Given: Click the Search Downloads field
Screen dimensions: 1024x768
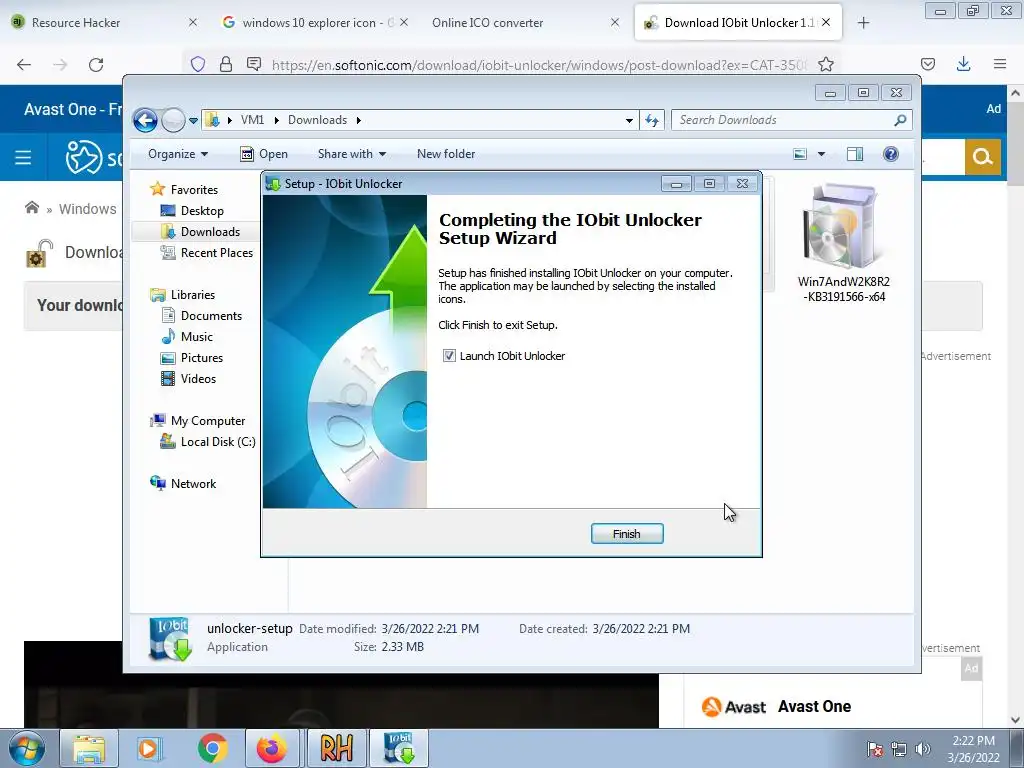Looking at the screenshot, I should coord(784,120).
